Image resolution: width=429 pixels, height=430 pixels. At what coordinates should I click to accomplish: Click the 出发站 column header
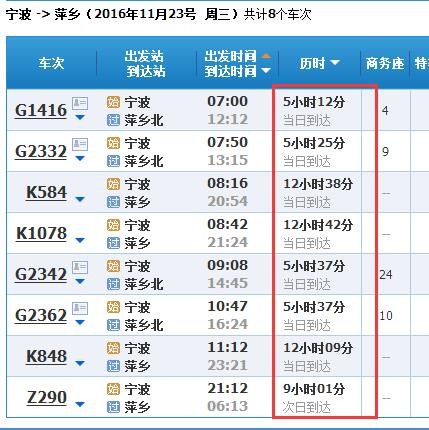pyautogui.click(x=144, y=56)
